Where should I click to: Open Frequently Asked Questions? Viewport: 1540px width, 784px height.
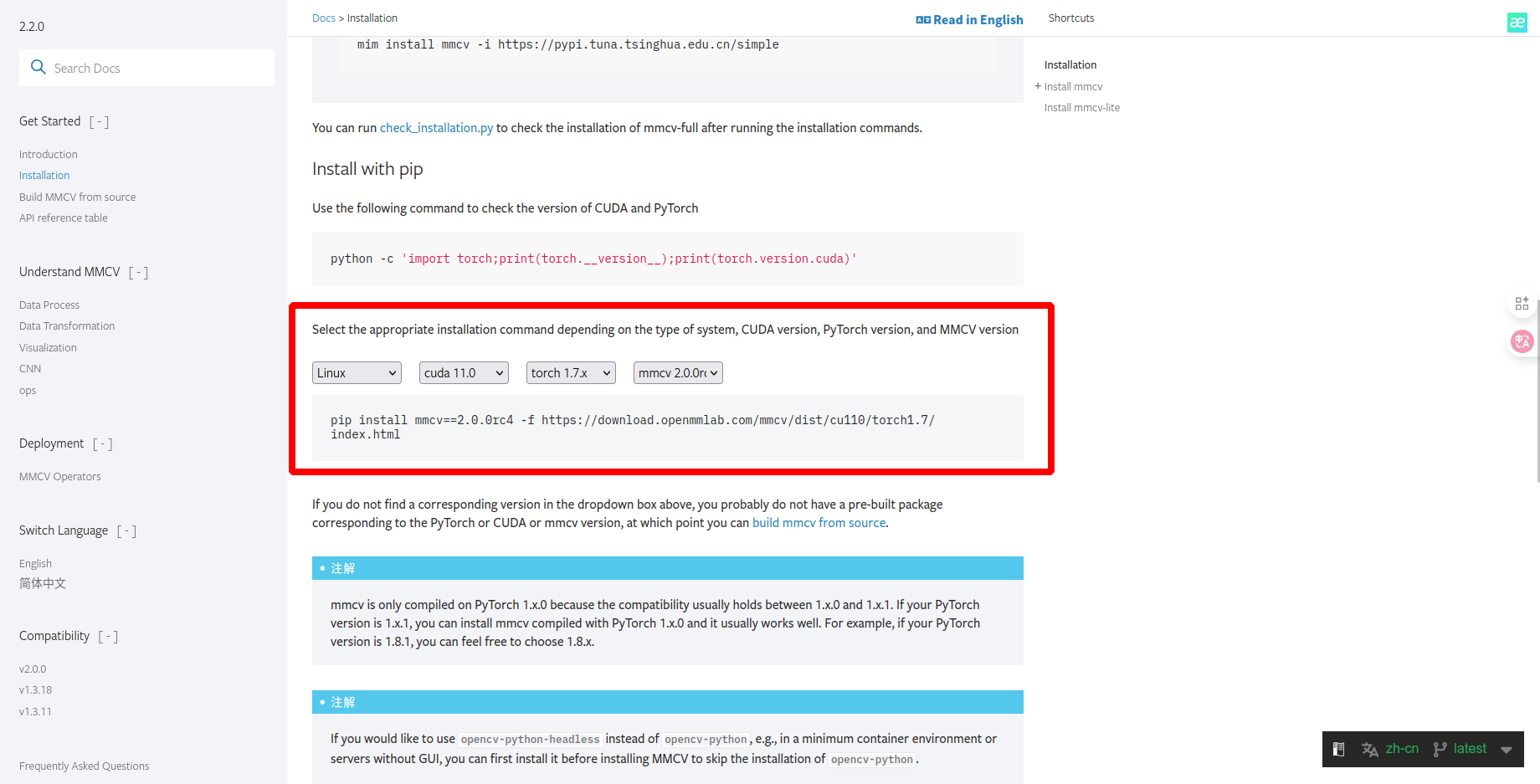point(84,766)
